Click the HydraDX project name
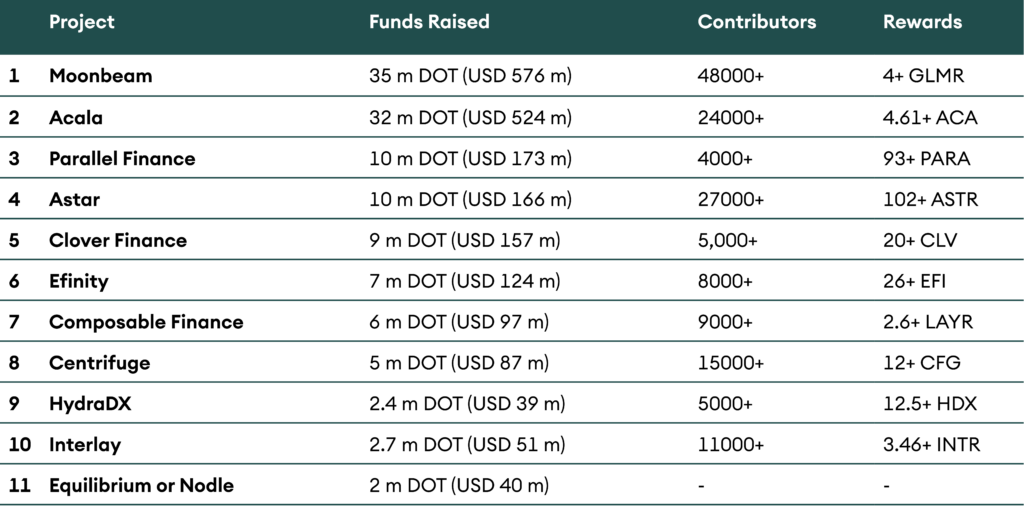Viewport: 1024px width, 509px height. (92, 404)
